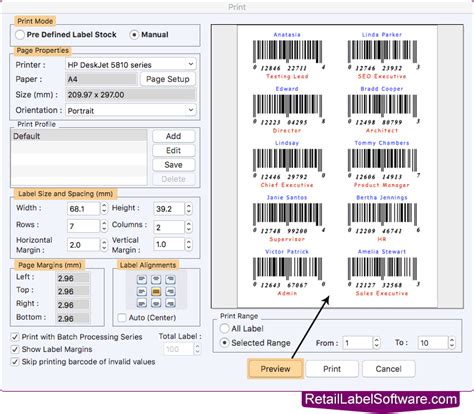The image size is (474, 414).
Task: Click the Paper A4 field
Action: point(101,79)
